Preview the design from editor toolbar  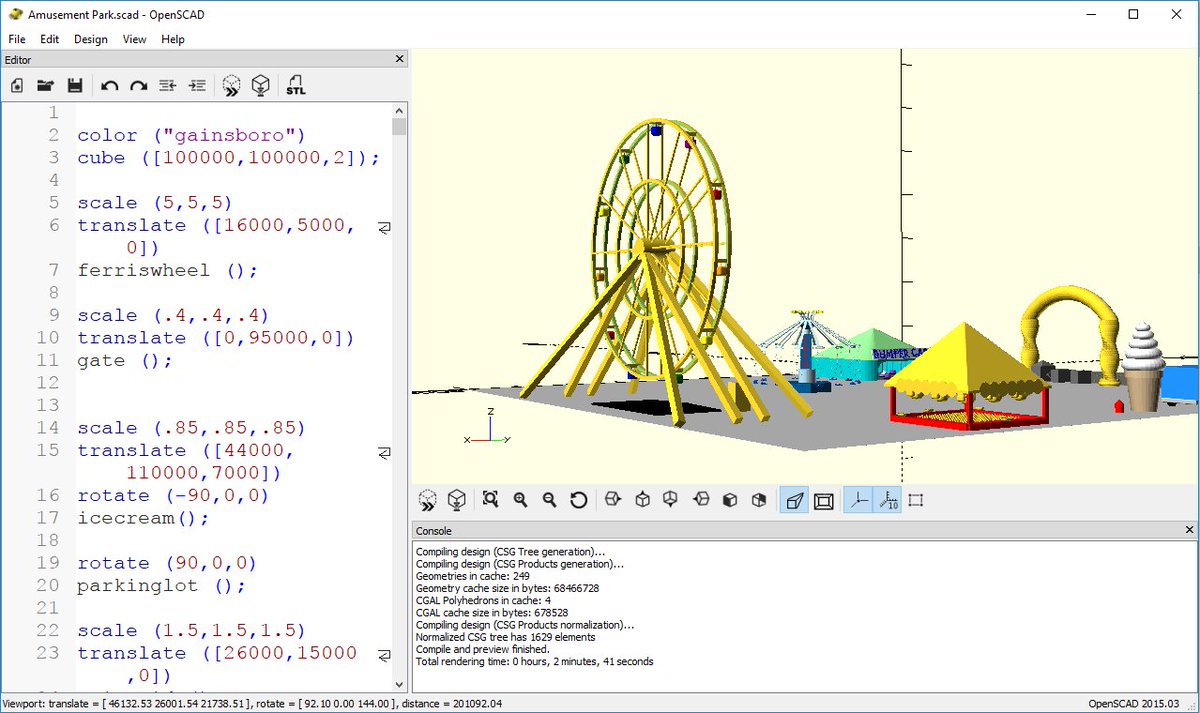(231, 86)
